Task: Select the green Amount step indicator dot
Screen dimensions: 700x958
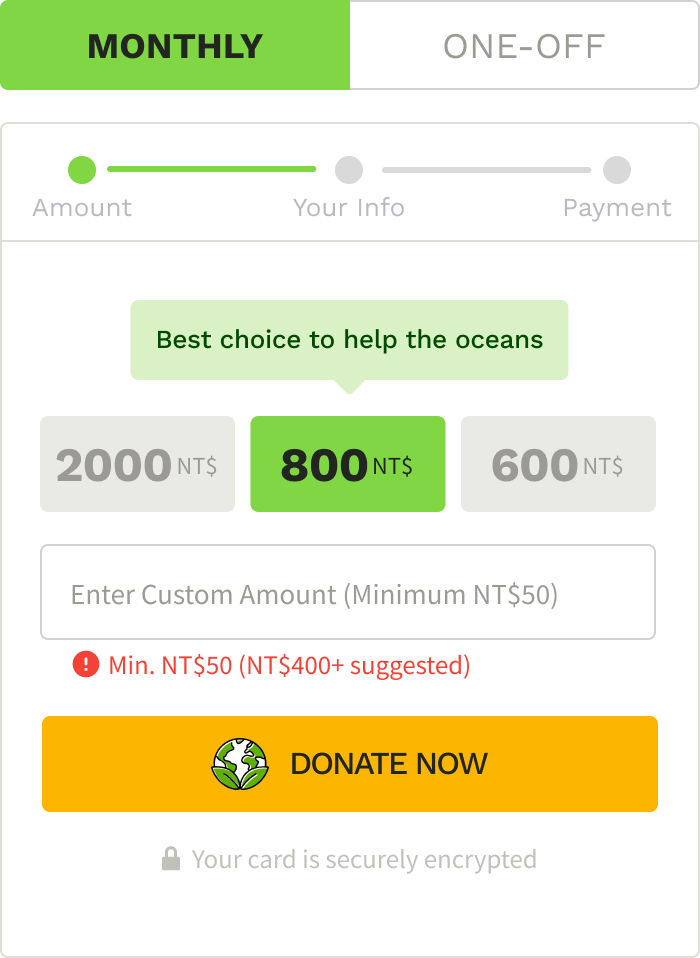Action: pos(82,169)
